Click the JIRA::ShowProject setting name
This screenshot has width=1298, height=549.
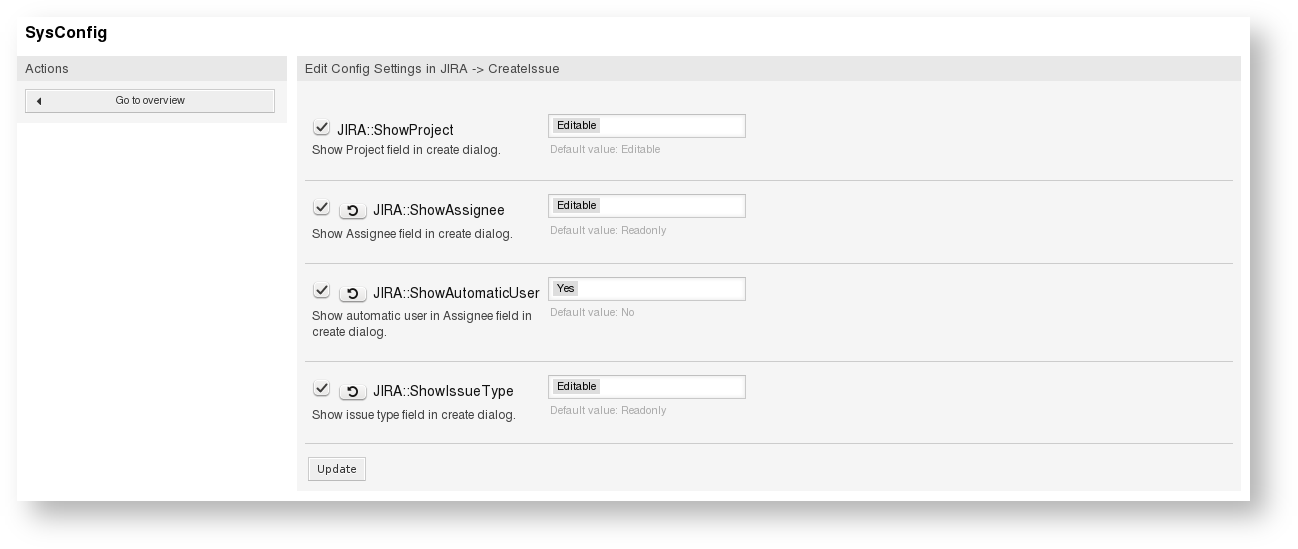(x=395, y=130)
